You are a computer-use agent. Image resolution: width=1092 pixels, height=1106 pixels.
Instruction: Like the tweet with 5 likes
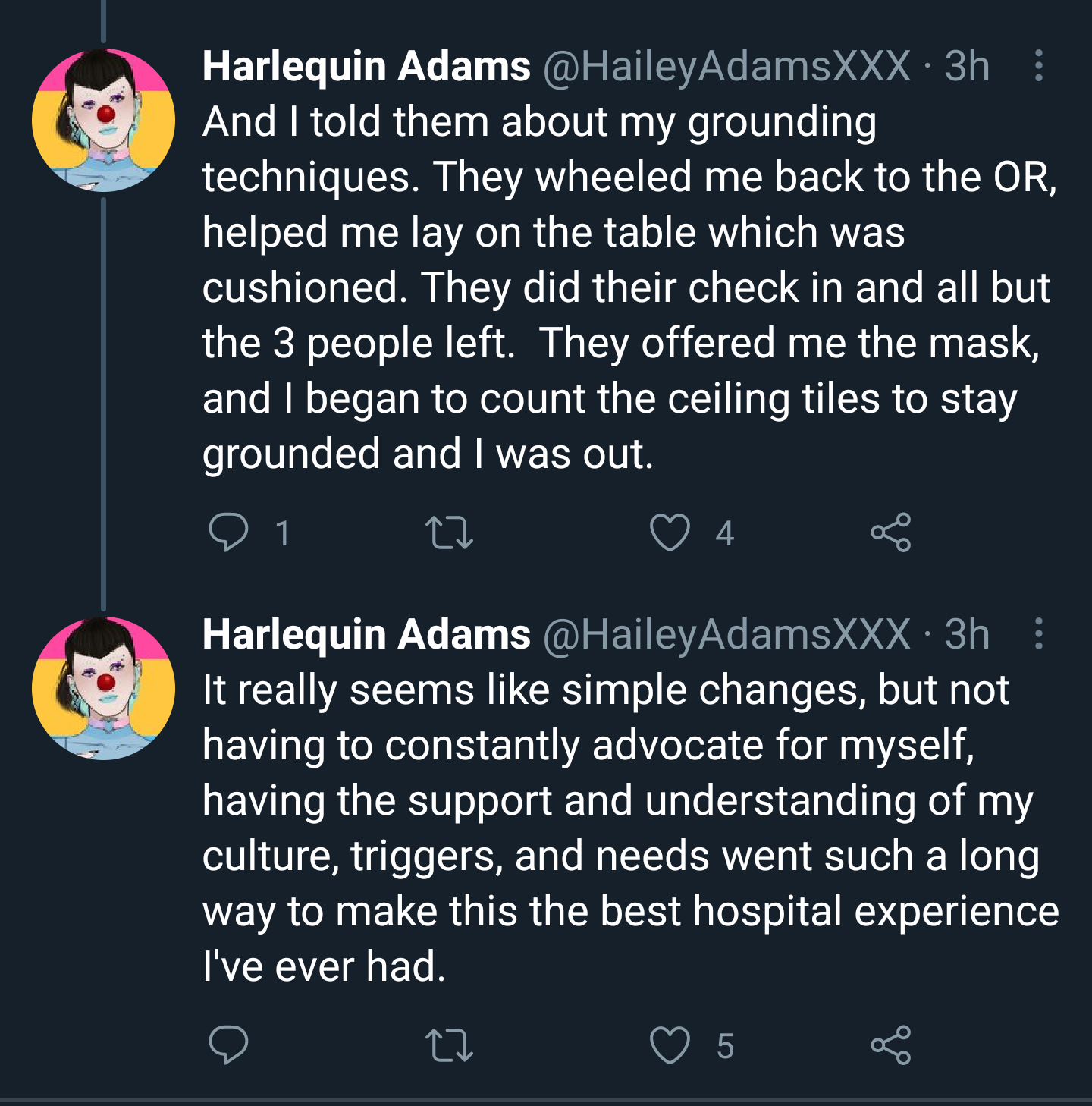(670, 1045)
